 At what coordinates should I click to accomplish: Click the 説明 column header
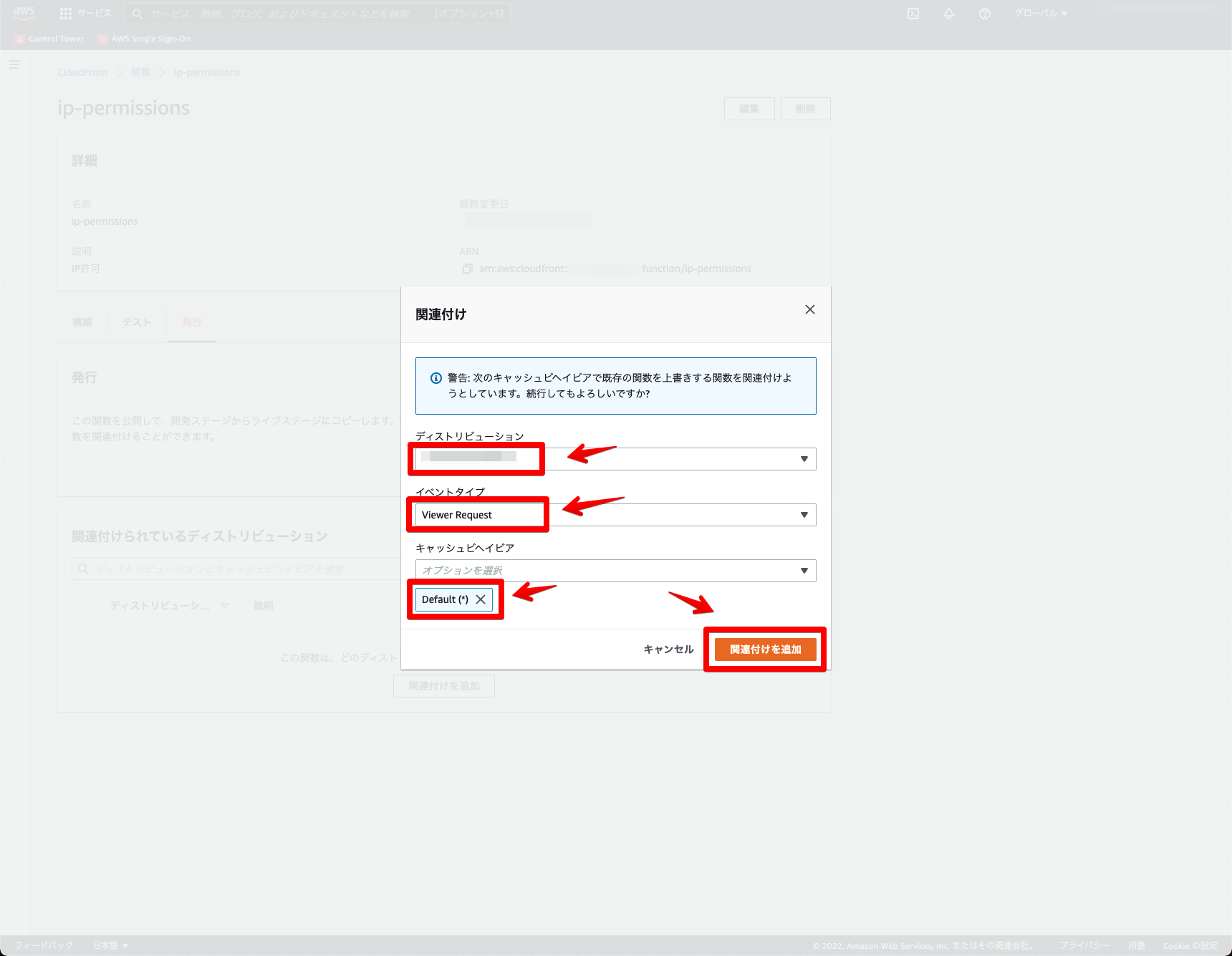tap(264, 606)
